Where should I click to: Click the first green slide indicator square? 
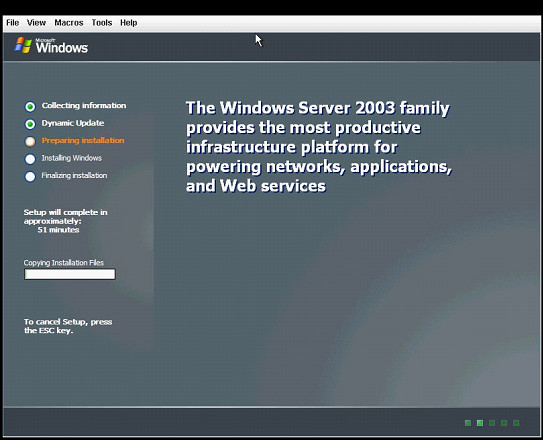[468, 423]
